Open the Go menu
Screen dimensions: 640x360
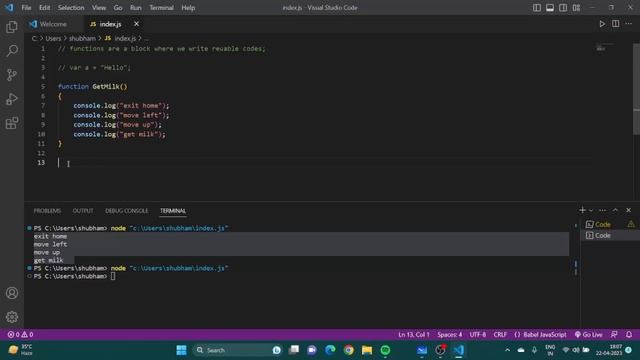(118, 8)
